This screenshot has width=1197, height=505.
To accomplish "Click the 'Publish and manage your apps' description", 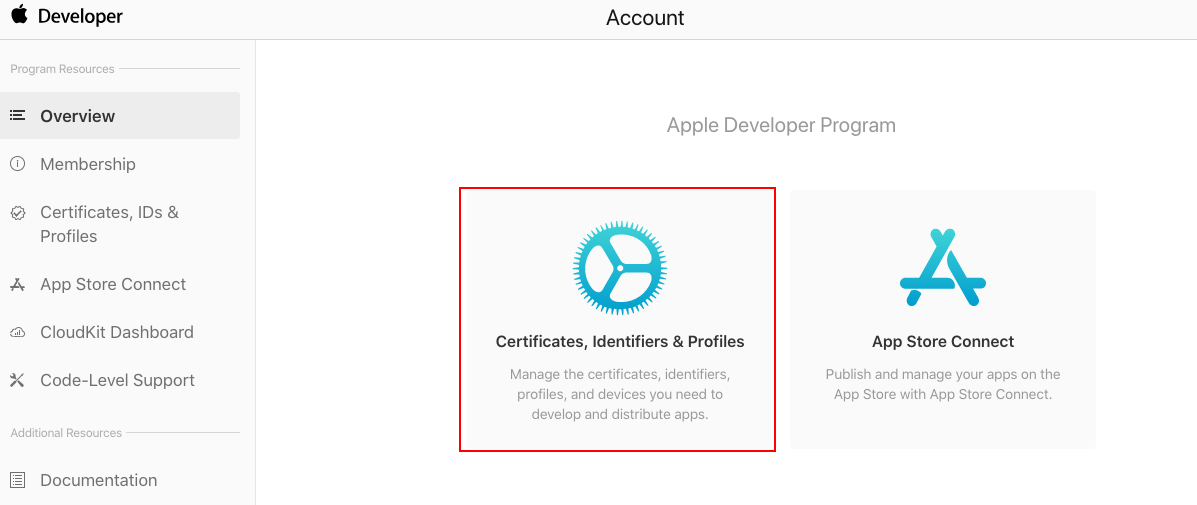I will 943,385.
